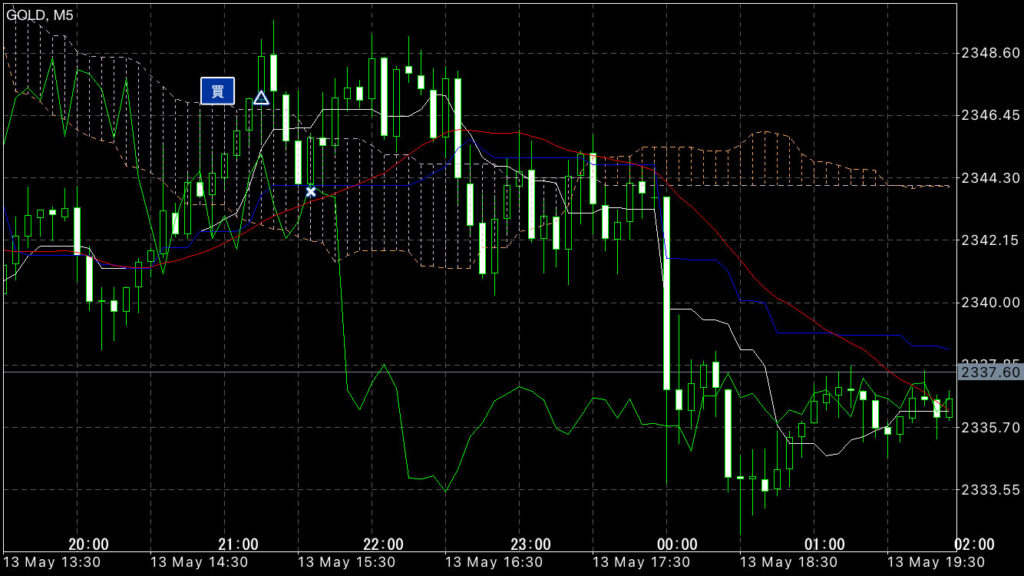Screen dimensions: 1024x576
Task: Click the 13 May 16:30 date label
Action: pyautogui.click(x=494, y=562)
